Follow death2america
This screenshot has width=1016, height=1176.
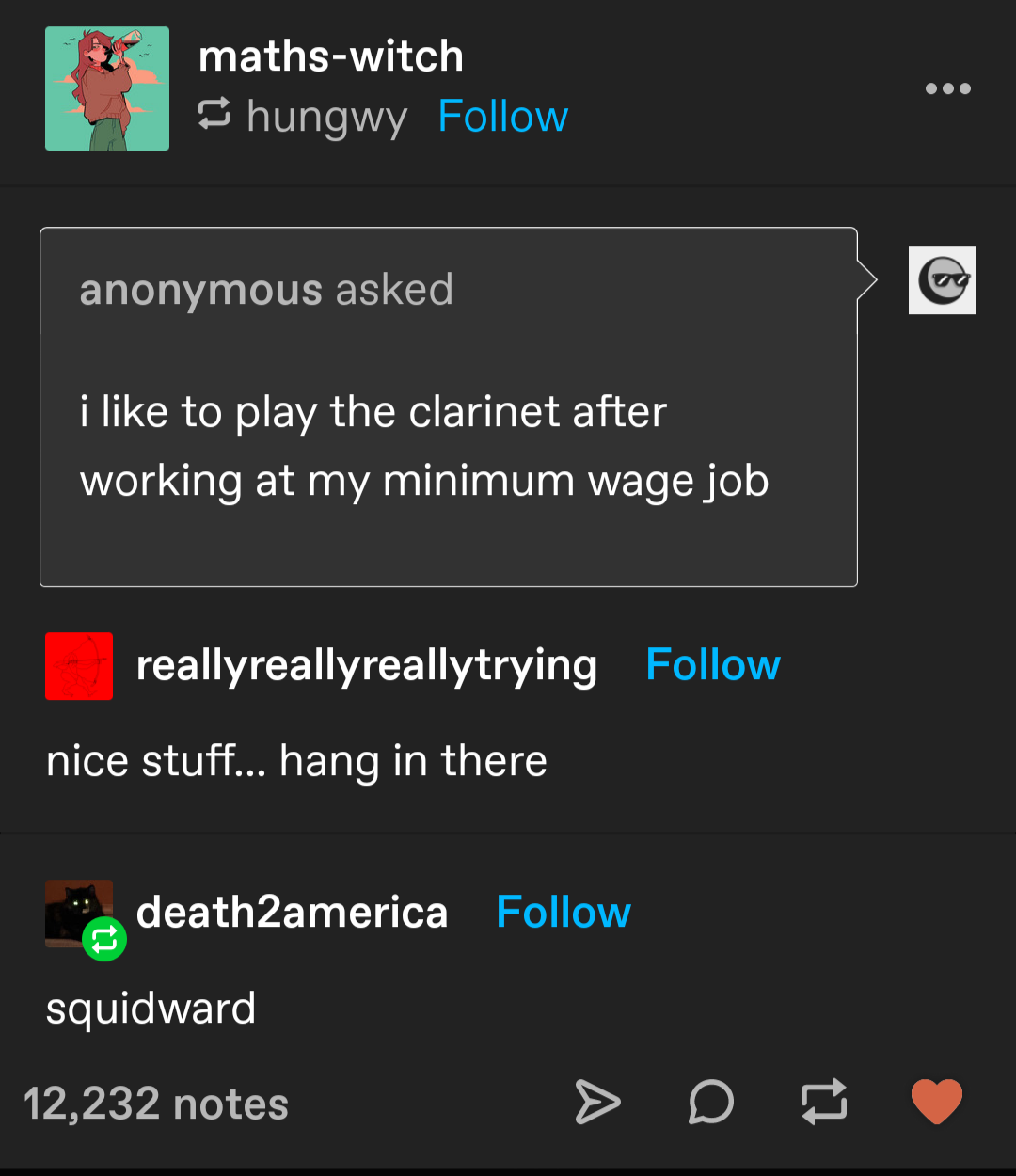(x=564, y=913)
